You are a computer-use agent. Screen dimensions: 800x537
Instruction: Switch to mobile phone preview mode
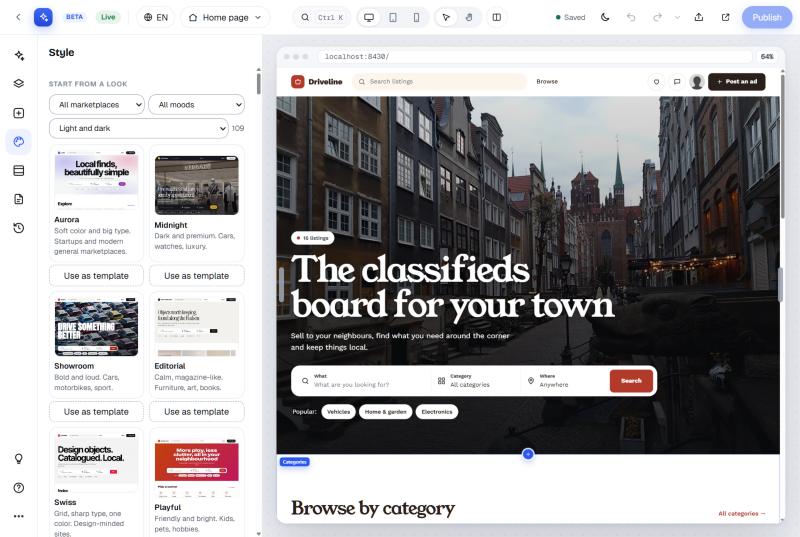(416, 17)
